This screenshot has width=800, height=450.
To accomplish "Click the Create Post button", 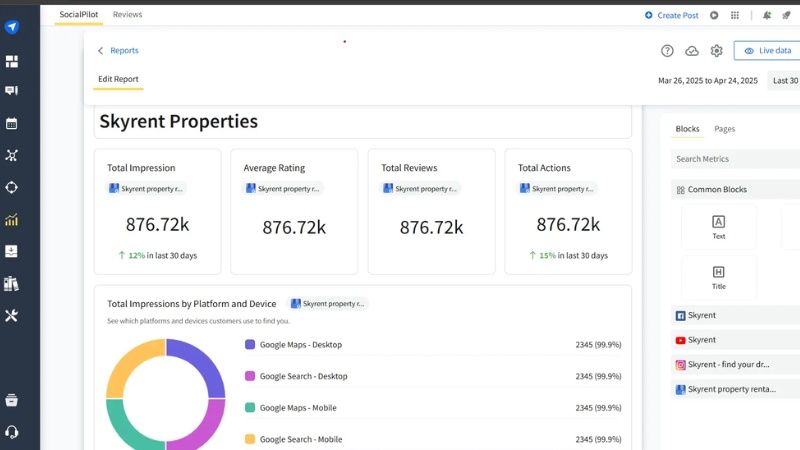I will tap(671, 15).
